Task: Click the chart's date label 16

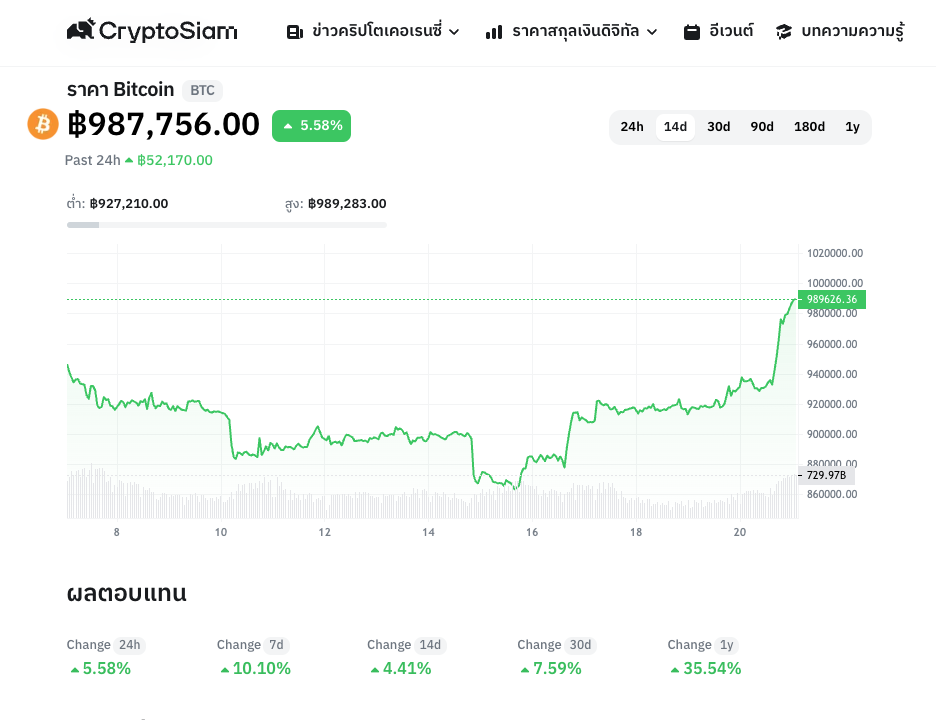Action: (532, 532)
